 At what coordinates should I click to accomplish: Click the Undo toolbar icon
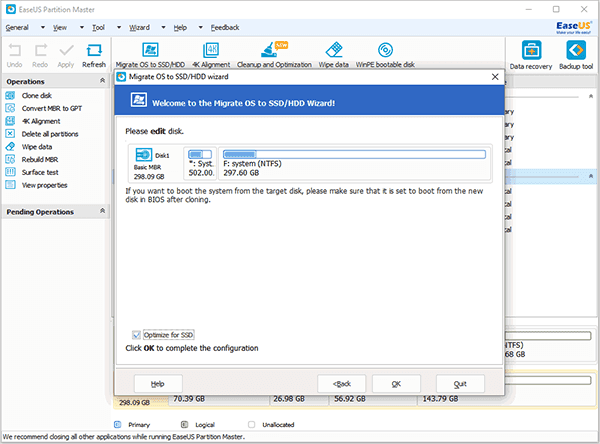click(x=15, y=51)
